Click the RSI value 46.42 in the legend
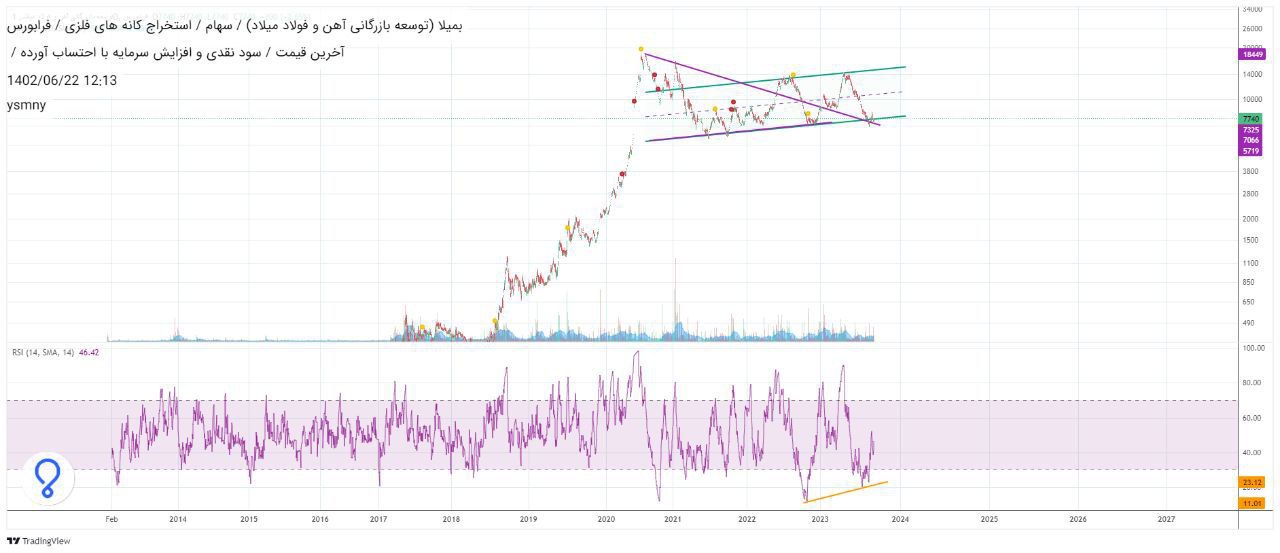 [89, 352]
